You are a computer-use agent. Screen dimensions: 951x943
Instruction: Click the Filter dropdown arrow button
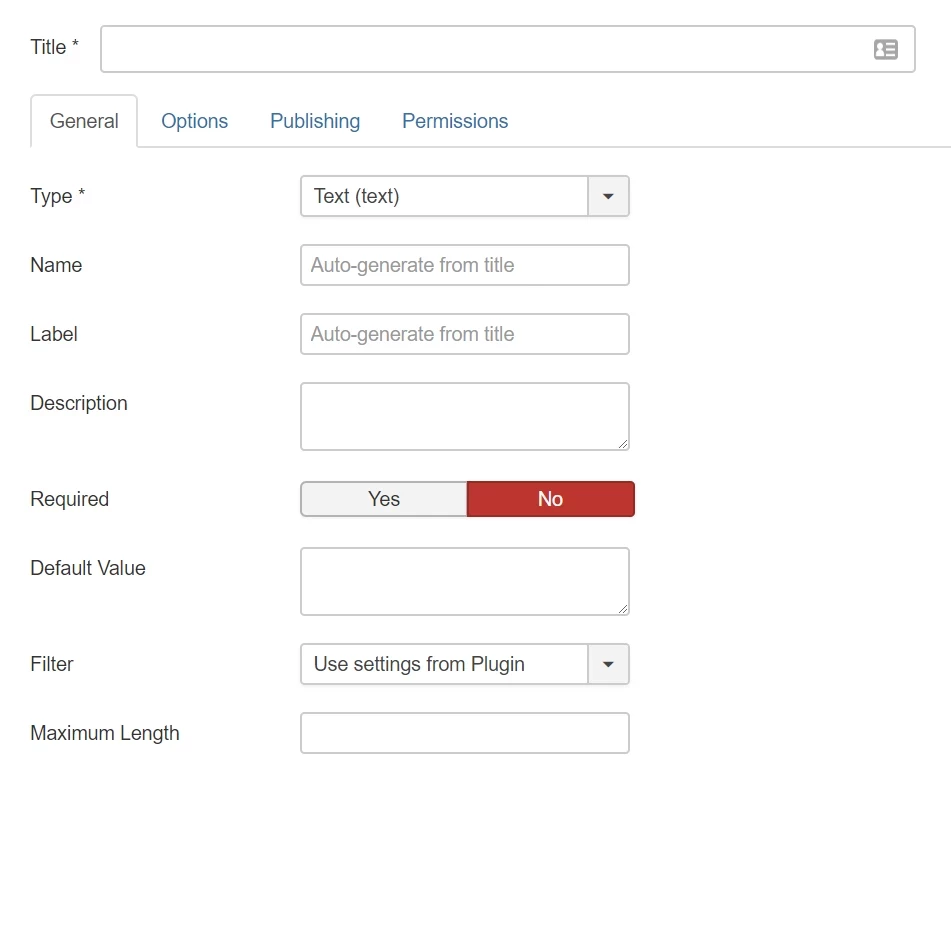coord(608,664)
